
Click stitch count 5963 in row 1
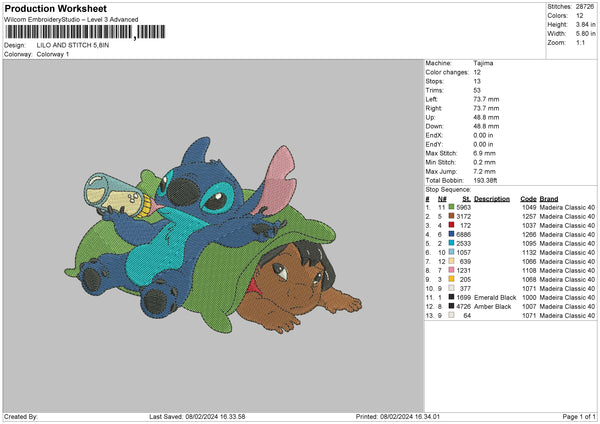(463, 207)
